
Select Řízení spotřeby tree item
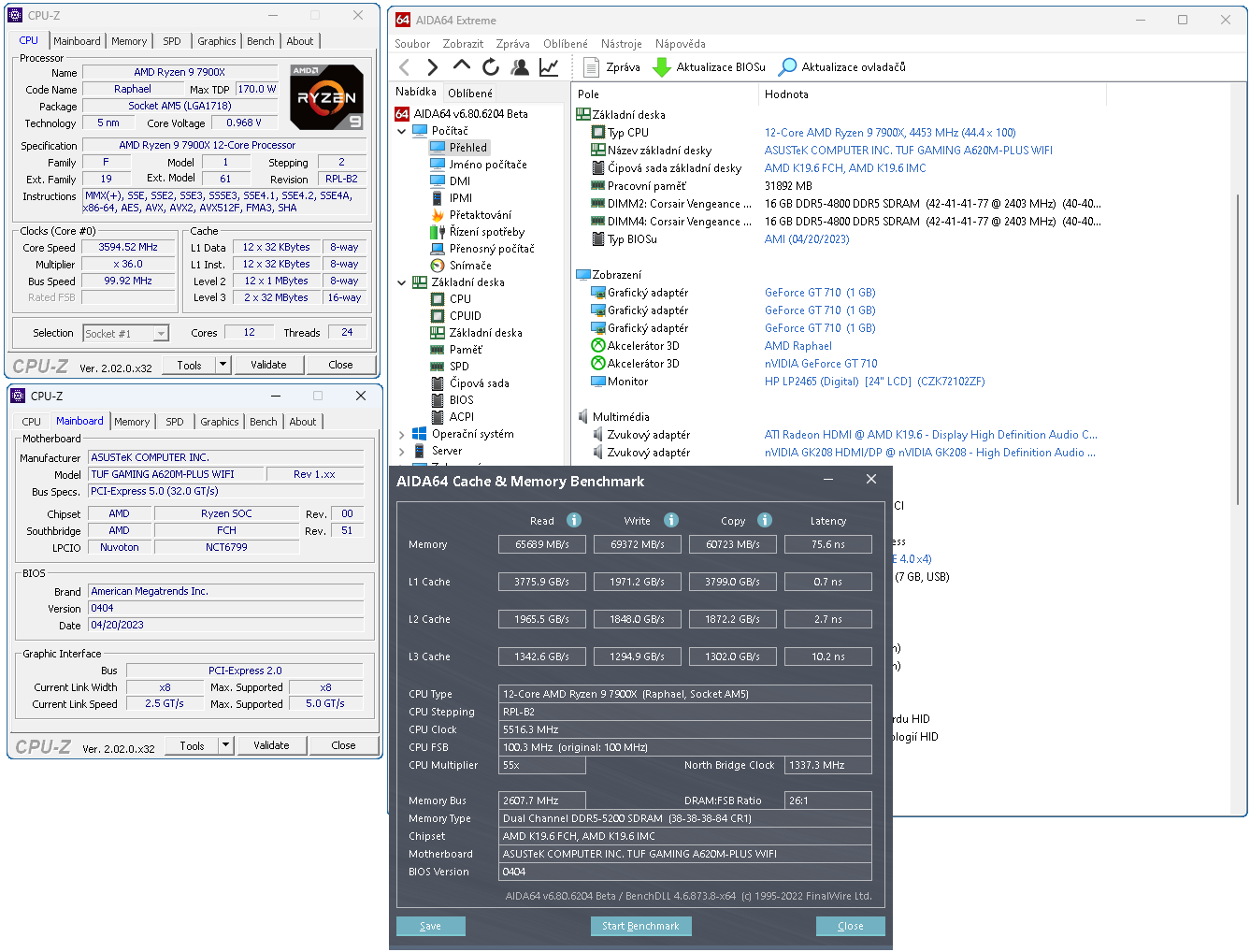[x=478, y=232]
